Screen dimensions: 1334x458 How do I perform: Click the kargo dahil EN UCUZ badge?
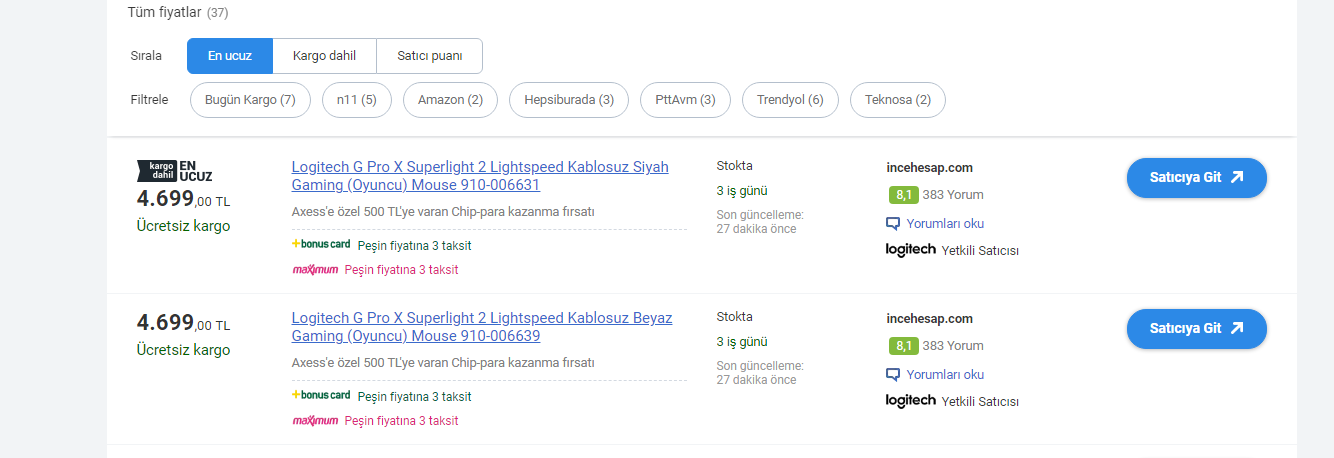point(174,170)
